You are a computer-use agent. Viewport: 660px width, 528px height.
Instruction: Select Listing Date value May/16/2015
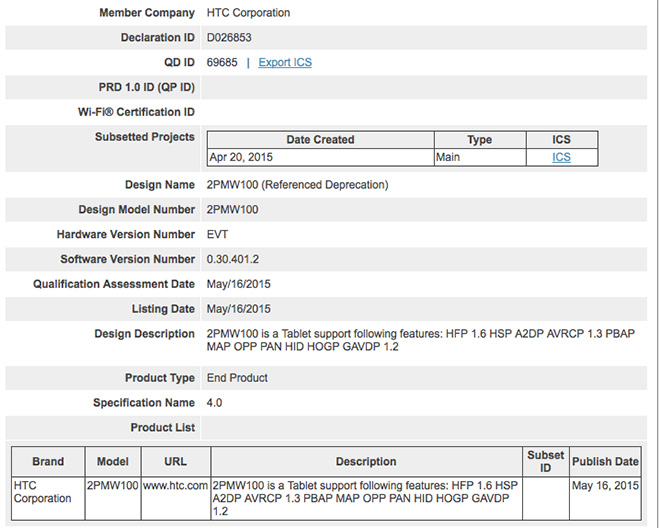tap(238, 309)
